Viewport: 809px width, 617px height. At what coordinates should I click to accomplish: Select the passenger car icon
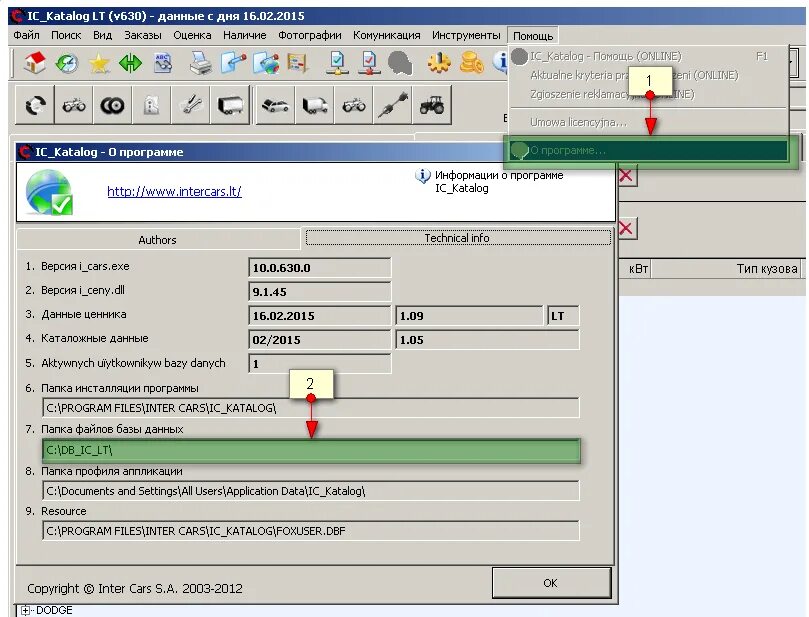pos(276,106)
